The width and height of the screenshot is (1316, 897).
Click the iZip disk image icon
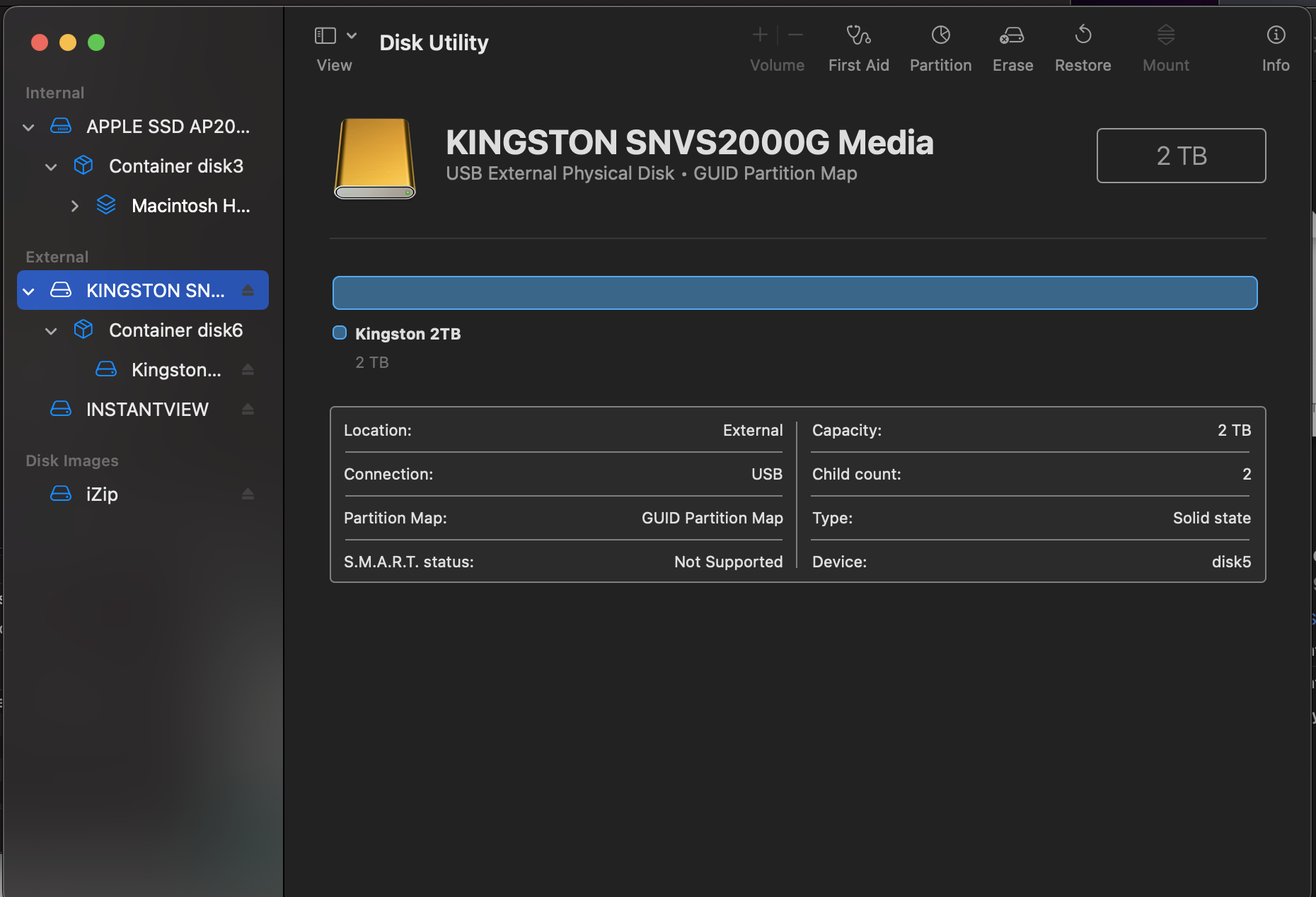(61, 494)
